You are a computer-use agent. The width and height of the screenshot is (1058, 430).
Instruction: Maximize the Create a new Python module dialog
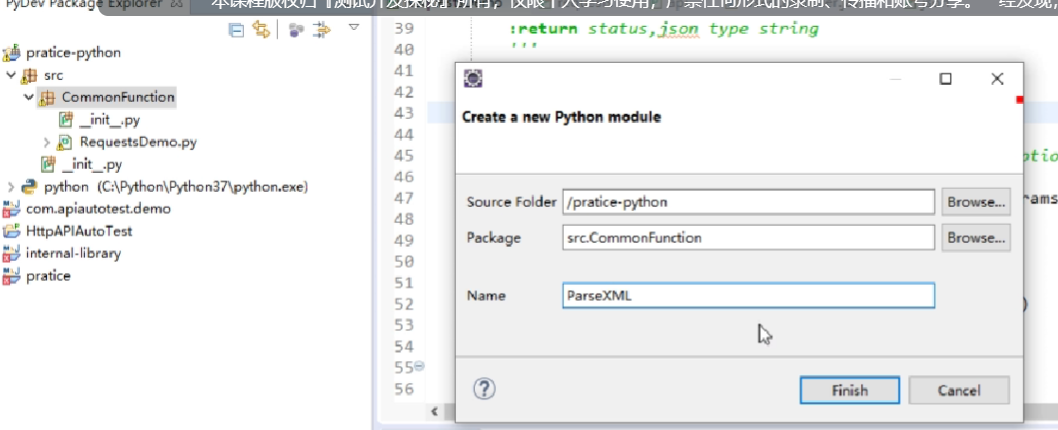click(945, 79)
